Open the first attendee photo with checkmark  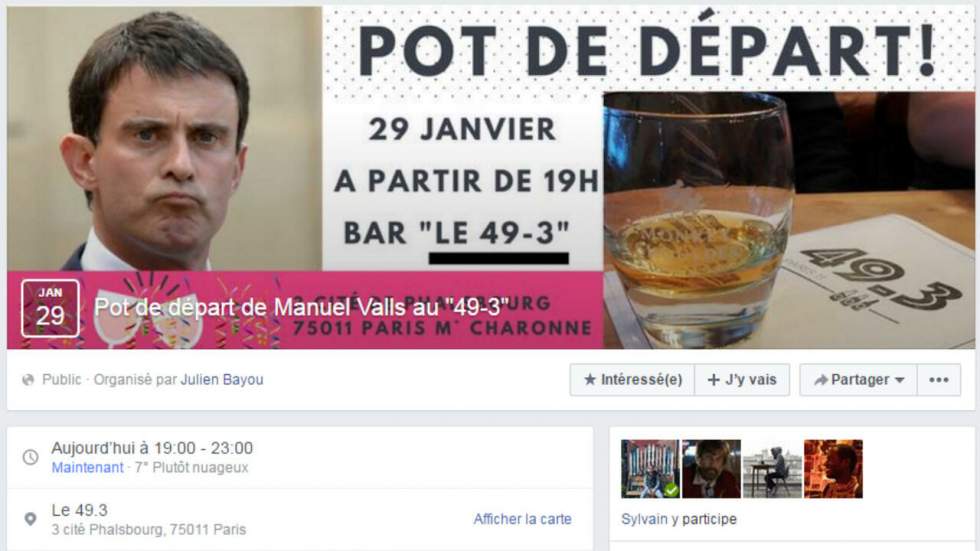(x=650, y=469)
